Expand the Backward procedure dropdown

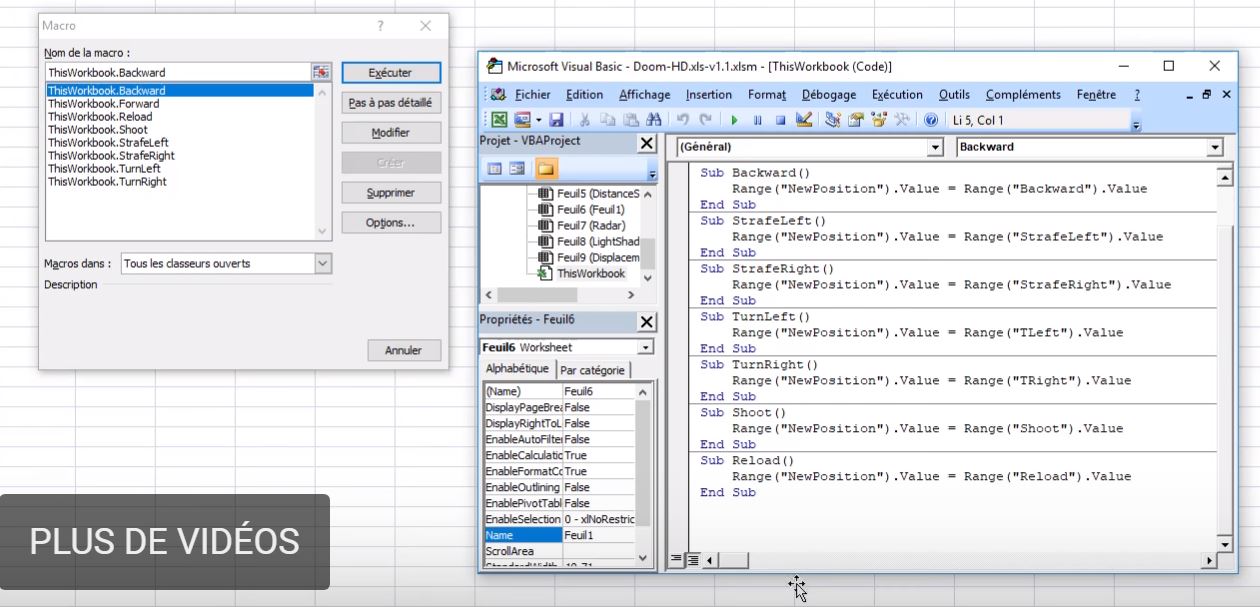[x=1215, y=147]
